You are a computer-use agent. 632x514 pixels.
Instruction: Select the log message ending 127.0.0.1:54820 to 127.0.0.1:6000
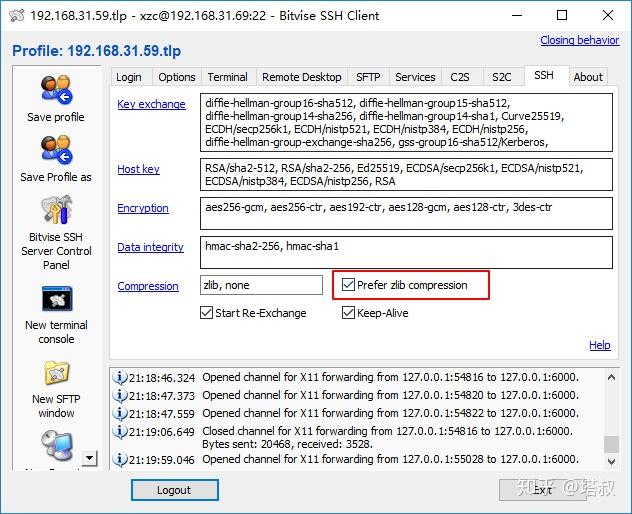(x=390, y=395)
